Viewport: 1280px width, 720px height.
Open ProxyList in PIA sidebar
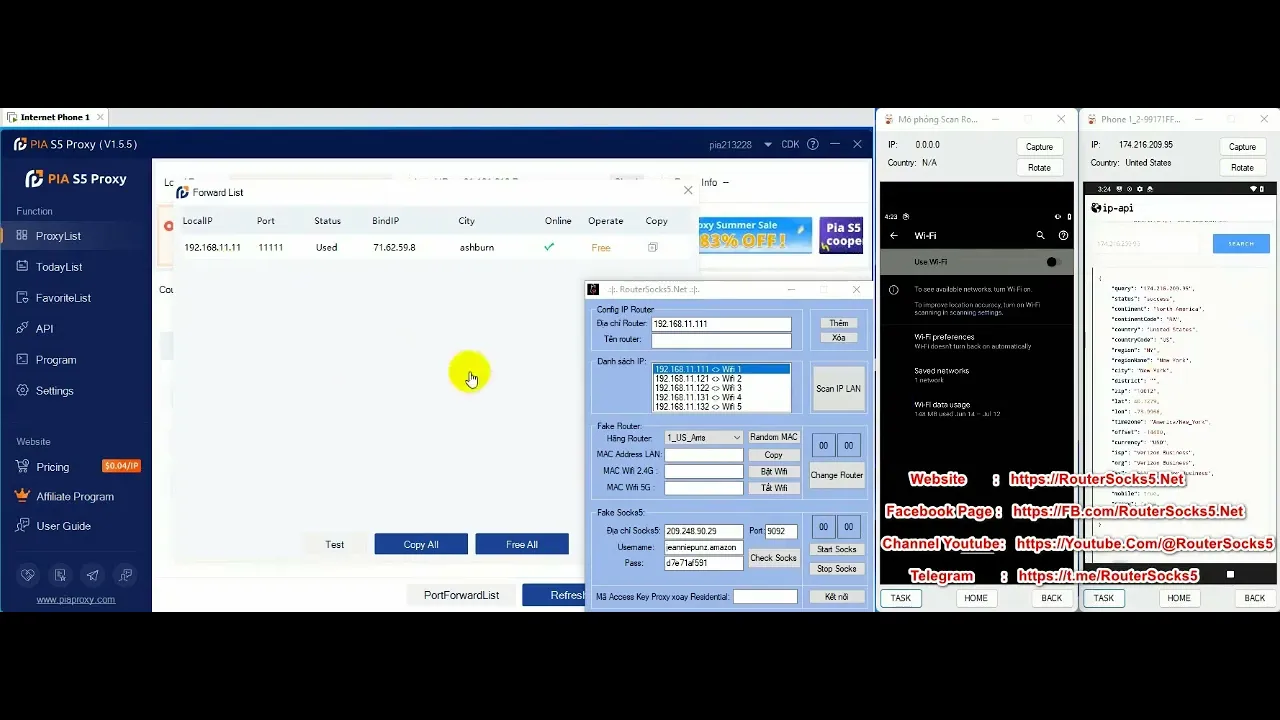click(x=58, y=236)
